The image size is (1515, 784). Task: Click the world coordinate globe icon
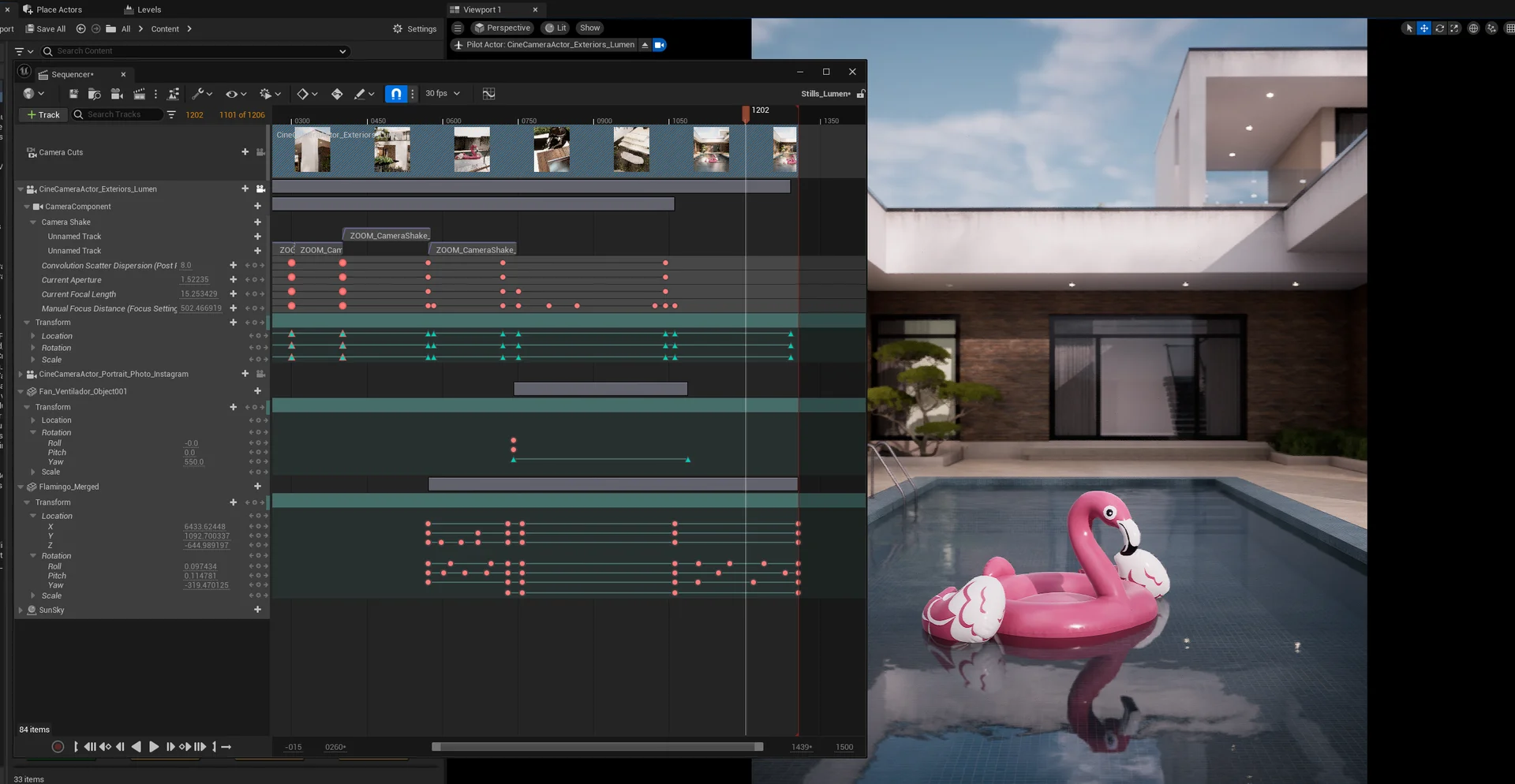1473,28
